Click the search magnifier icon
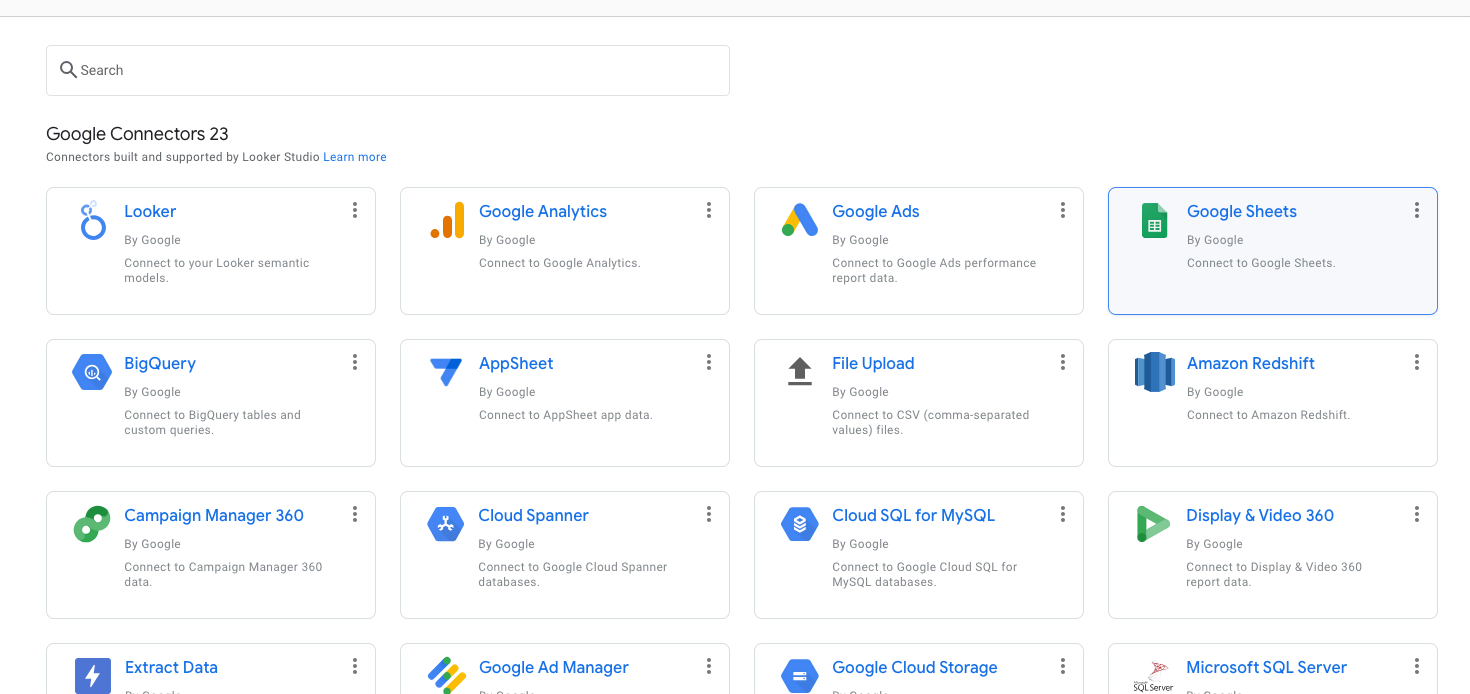The width and height of the screenshot is (1470, 694). tap(68, 70)
